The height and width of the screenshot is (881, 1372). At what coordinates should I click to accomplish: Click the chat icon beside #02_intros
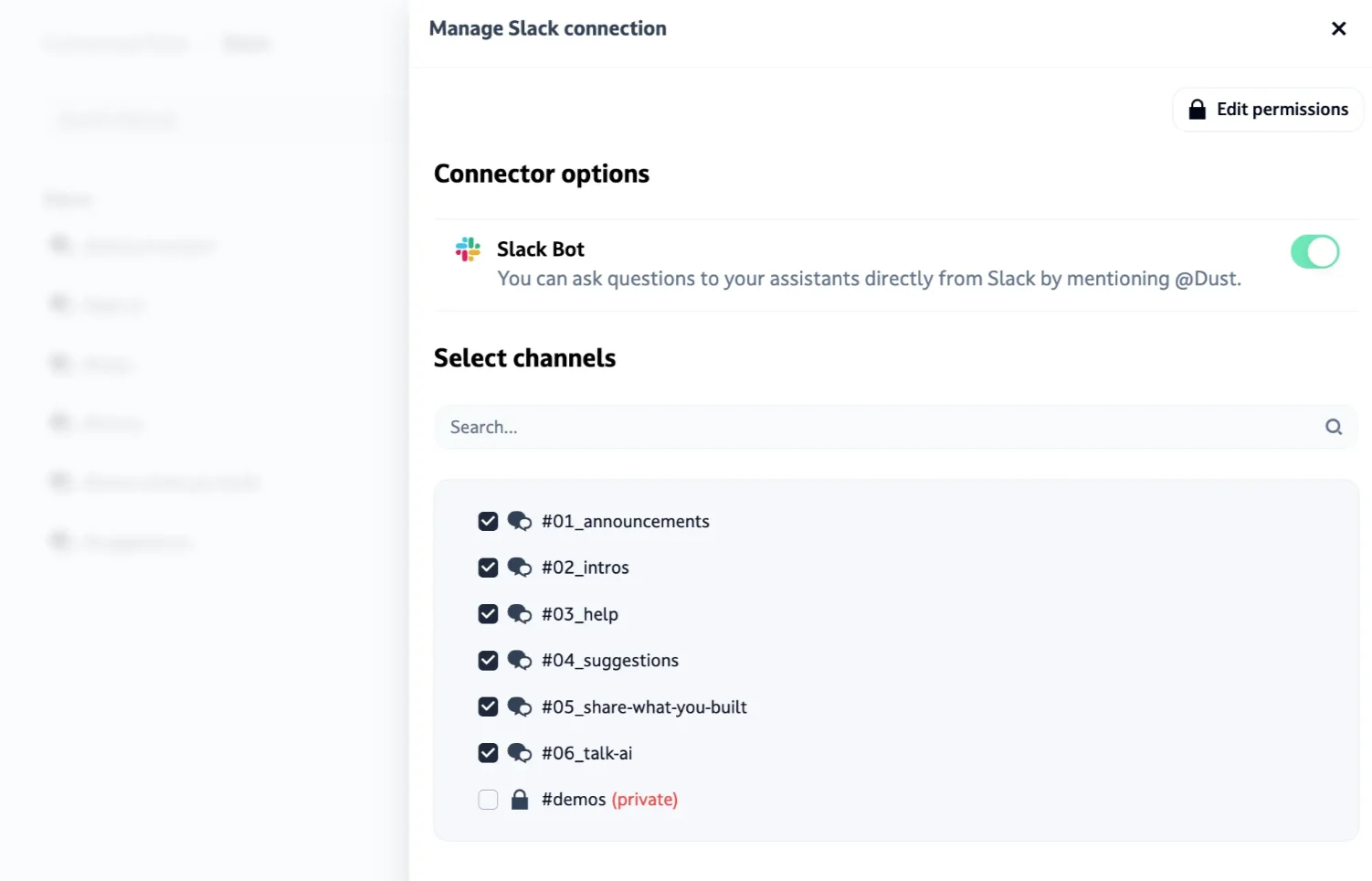coord(520,568)
